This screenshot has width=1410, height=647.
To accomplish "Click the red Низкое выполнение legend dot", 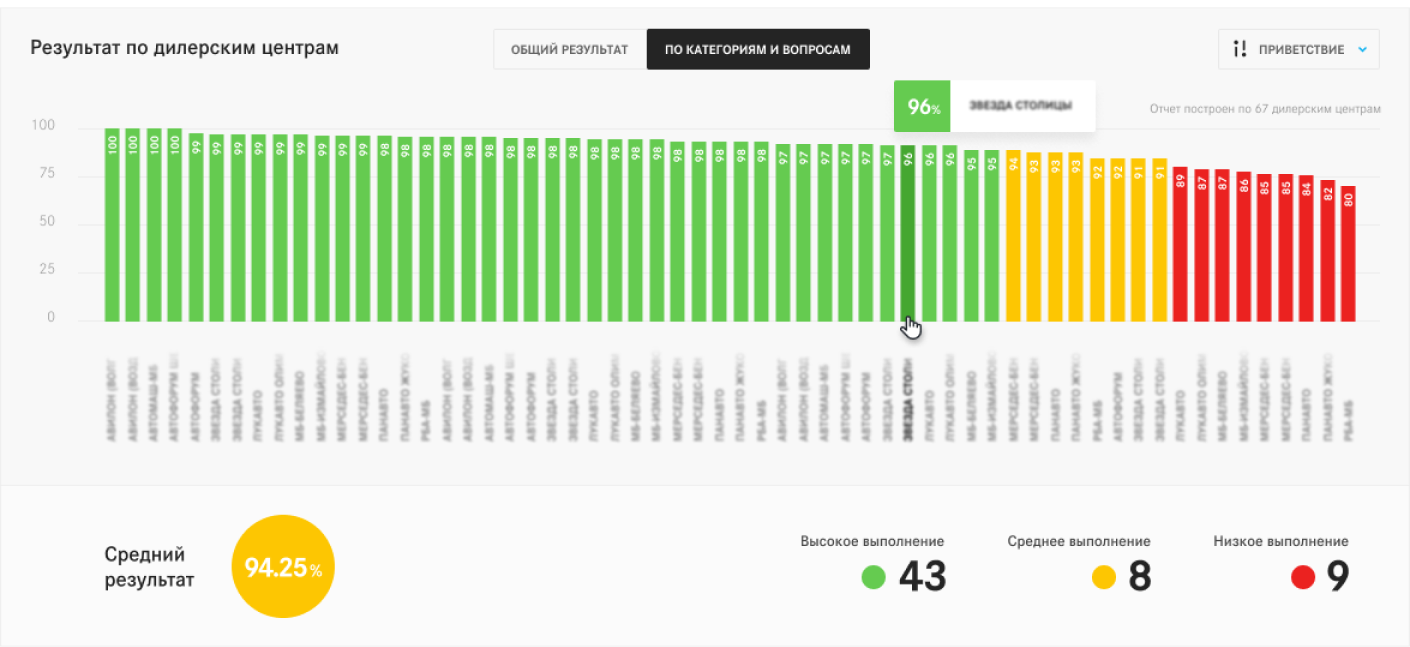I will [1302, 577].
